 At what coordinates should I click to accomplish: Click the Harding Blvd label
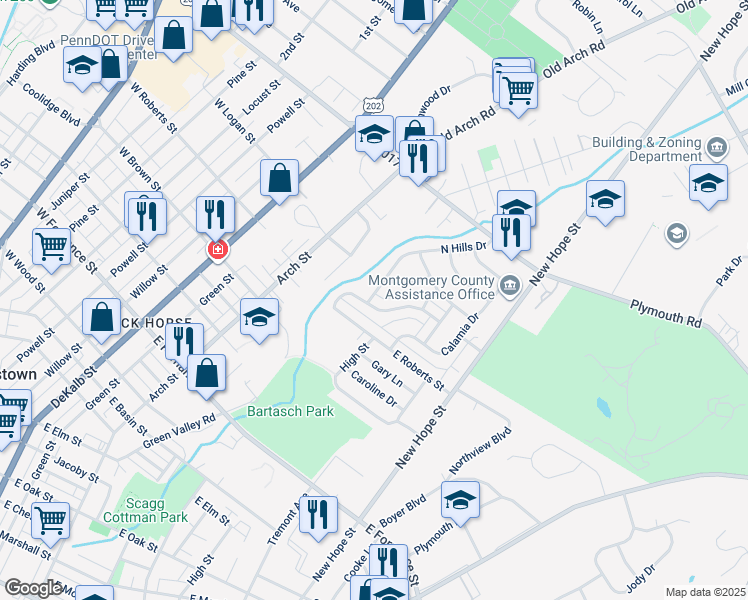coord(31,64)
